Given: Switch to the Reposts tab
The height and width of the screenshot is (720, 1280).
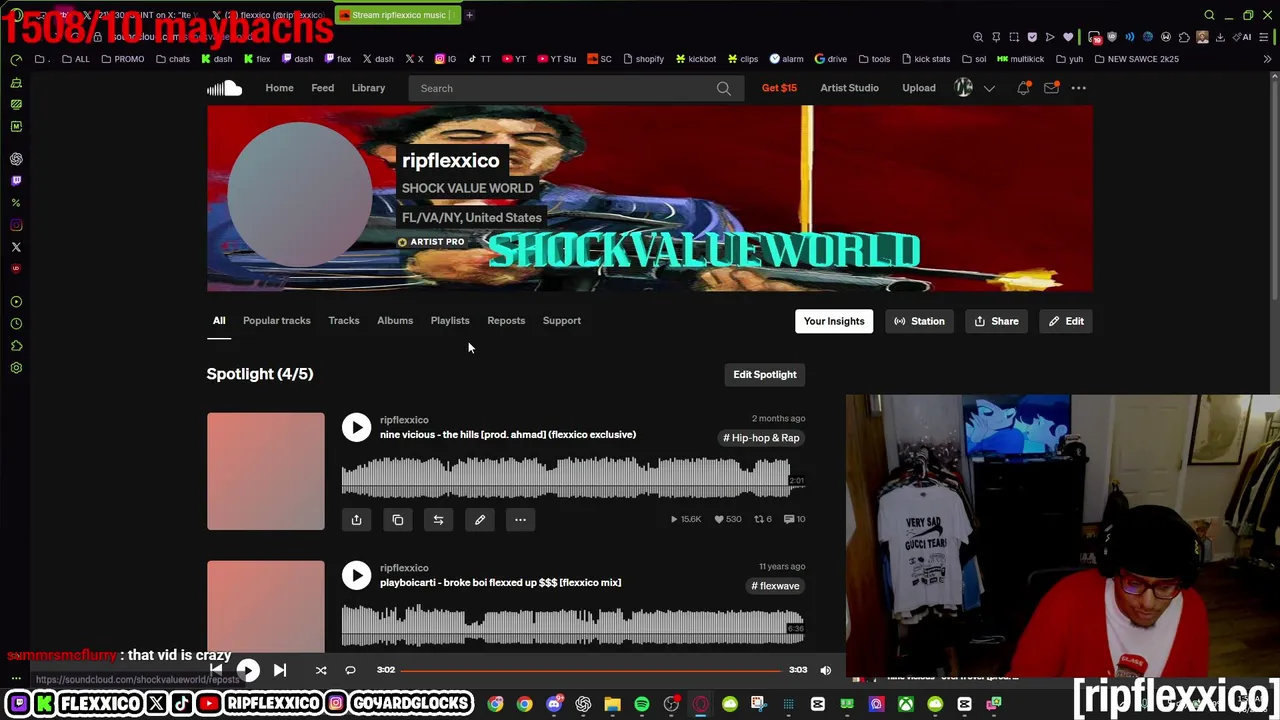Looking at the screenshot, I should pos(506,321).
